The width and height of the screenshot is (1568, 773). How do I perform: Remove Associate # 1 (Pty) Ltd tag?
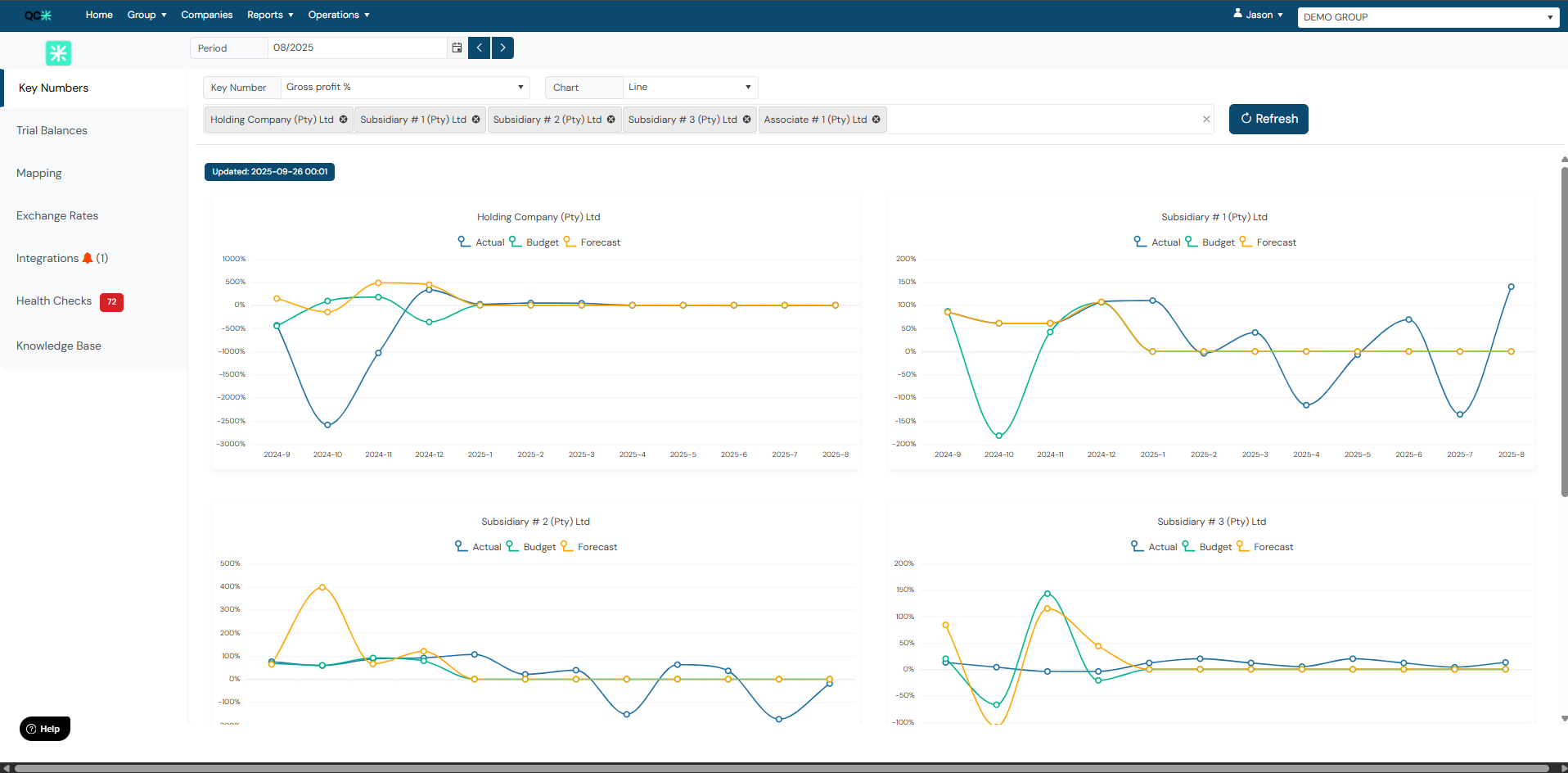[876, 120]
